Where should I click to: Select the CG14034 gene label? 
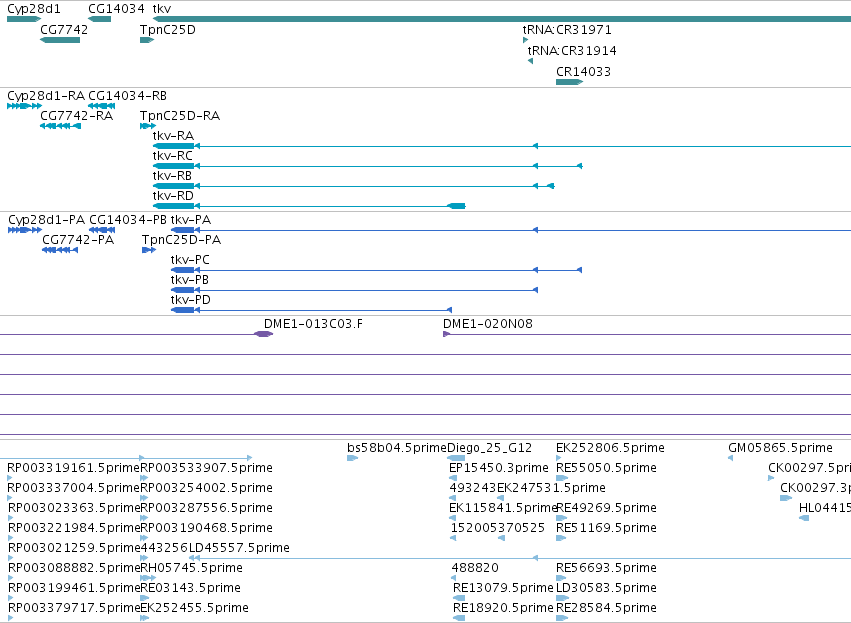tap(116, 9)
